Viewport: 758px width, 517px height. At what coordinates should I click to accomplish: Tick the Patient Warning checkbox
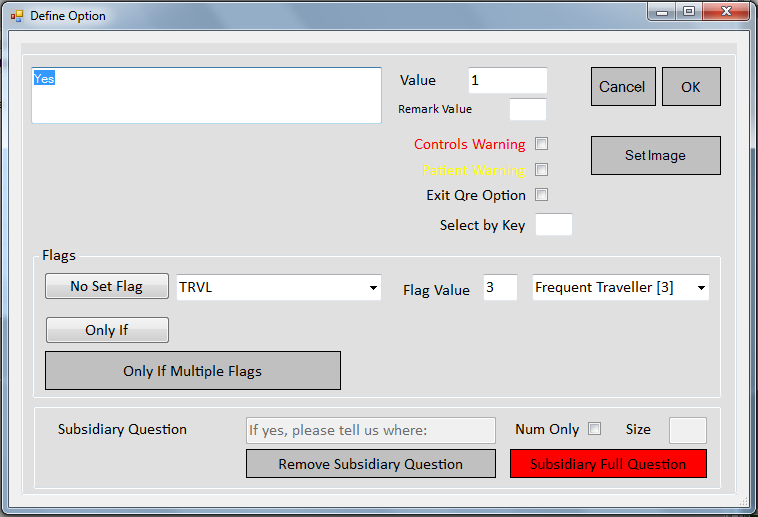coord(542,170)
